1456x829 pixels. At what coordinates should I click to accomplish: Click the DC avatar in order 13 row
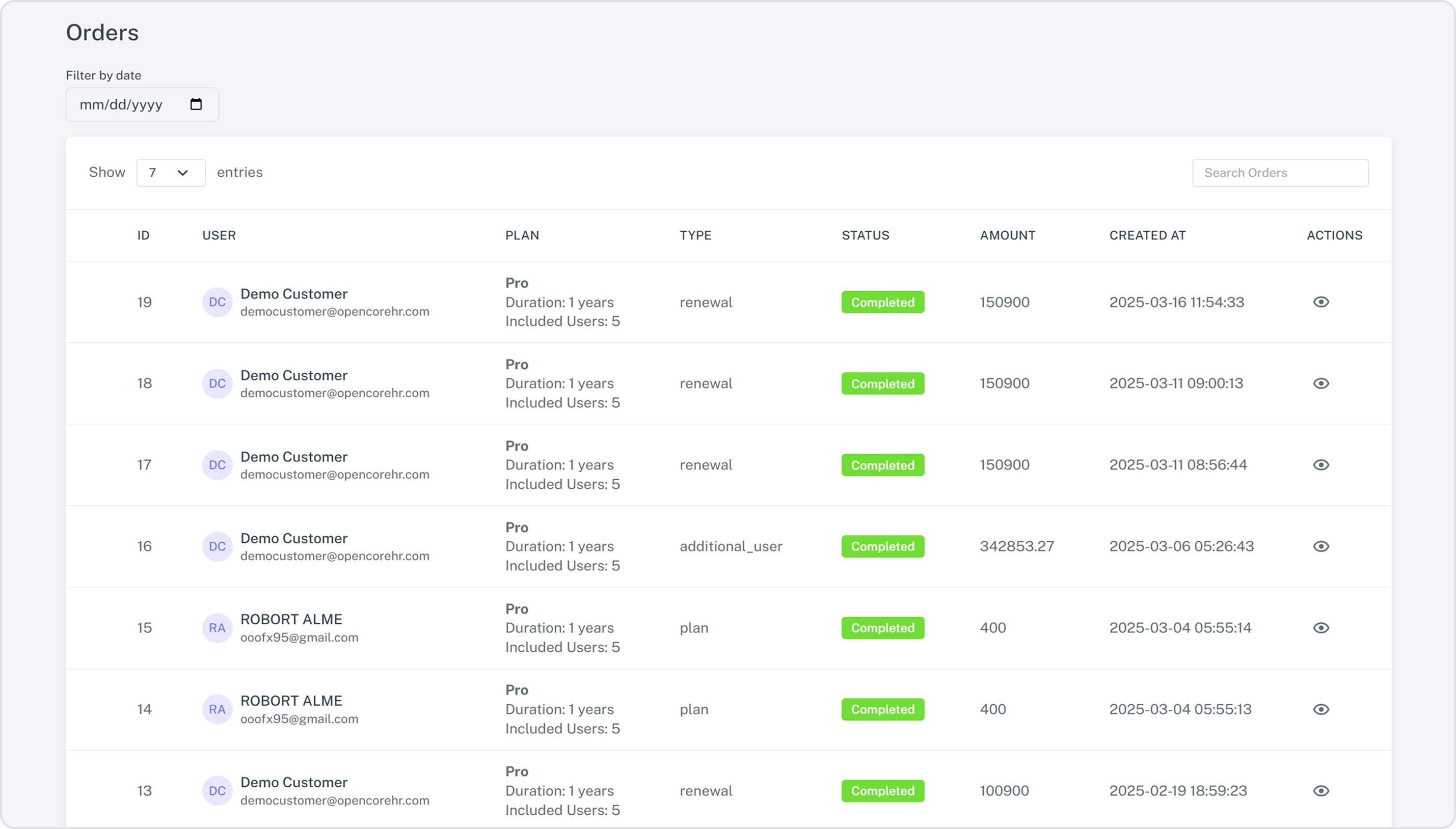tap(217, 790)
